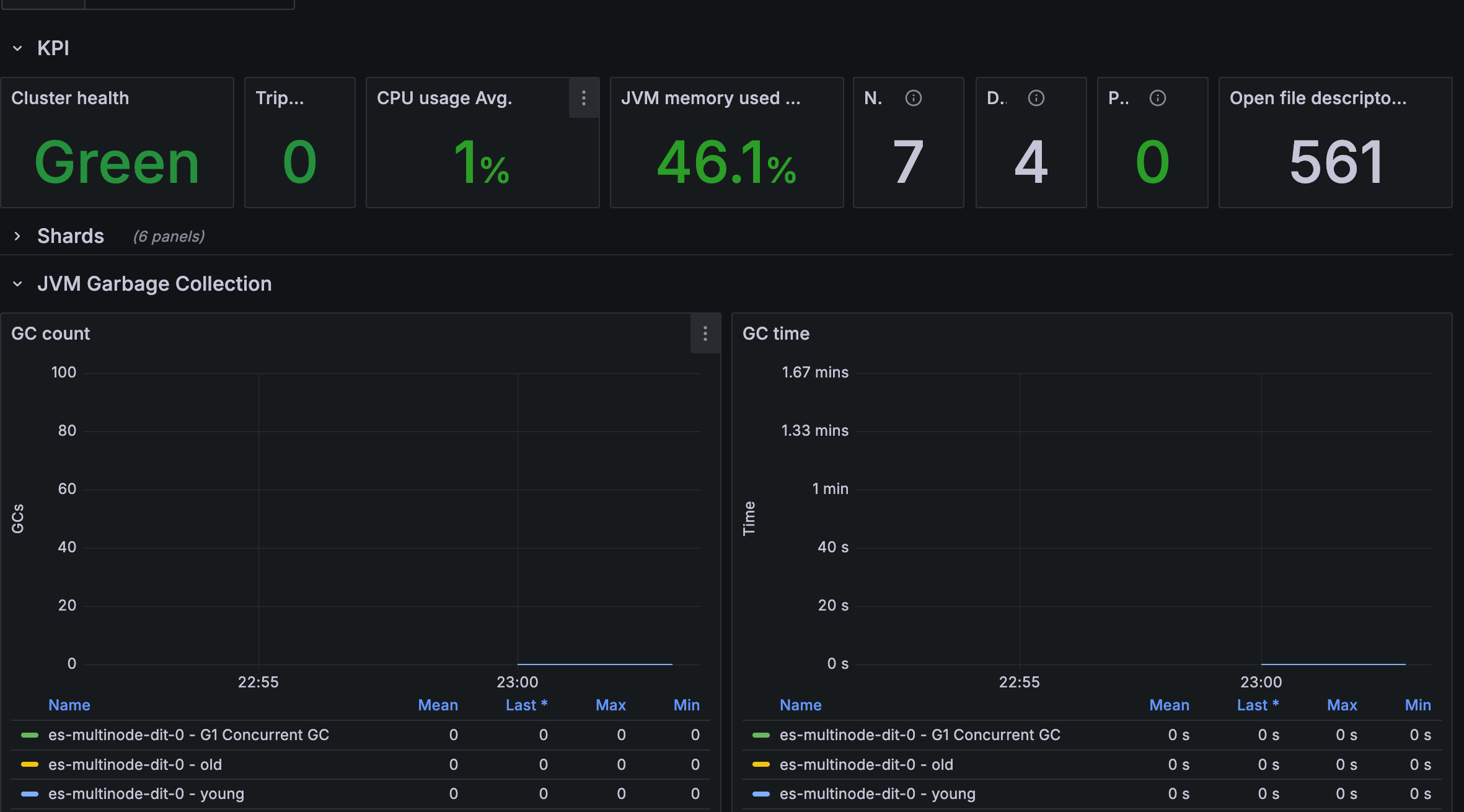This screenshot has height=812, width=1464.
Task: Click the GC time panel title
Action: (x=775, y=333)
